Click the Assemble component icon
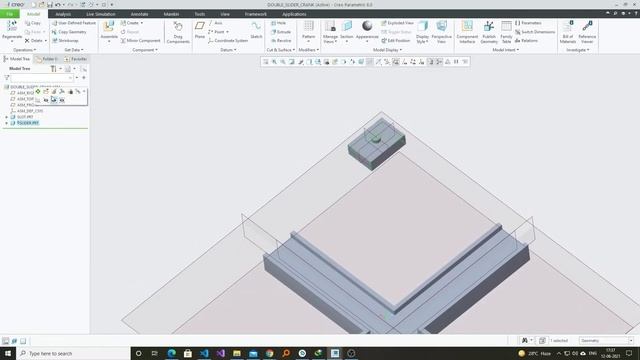 pyautogui.click(x=109, y=27)
